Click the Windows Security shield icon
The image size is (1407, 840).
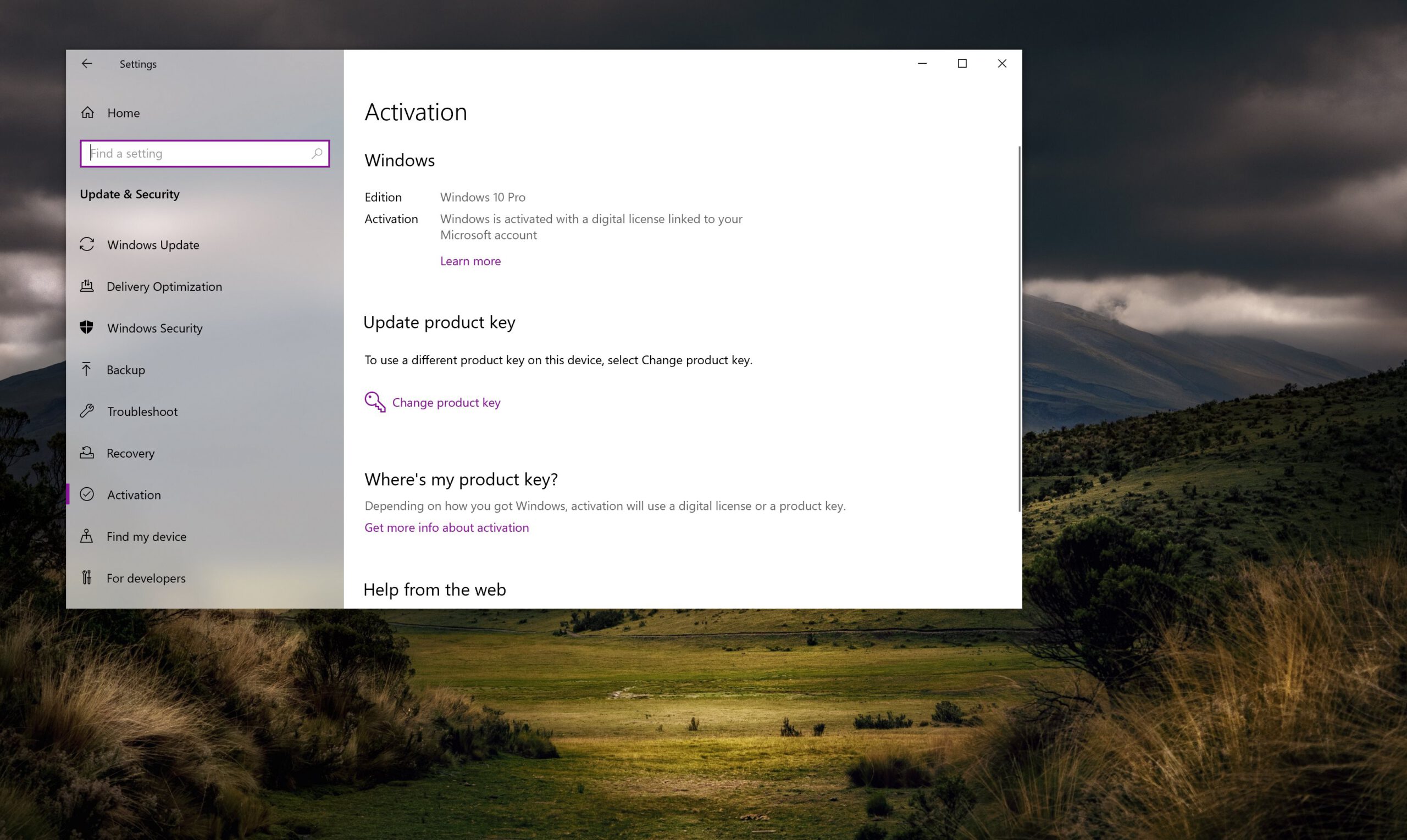coord(87,328)
